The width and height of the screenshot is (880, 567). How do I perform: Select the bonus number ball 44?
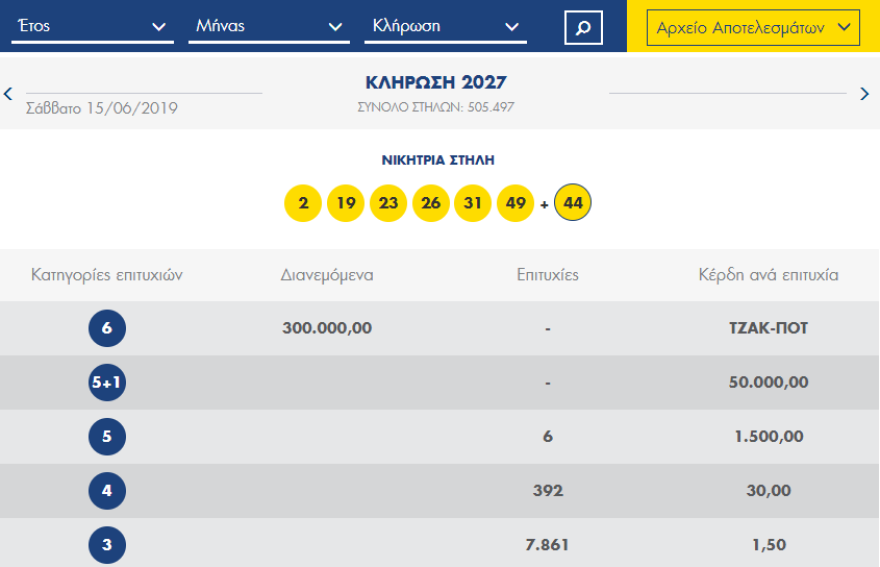pyautogui.click(x=573, y=203)
